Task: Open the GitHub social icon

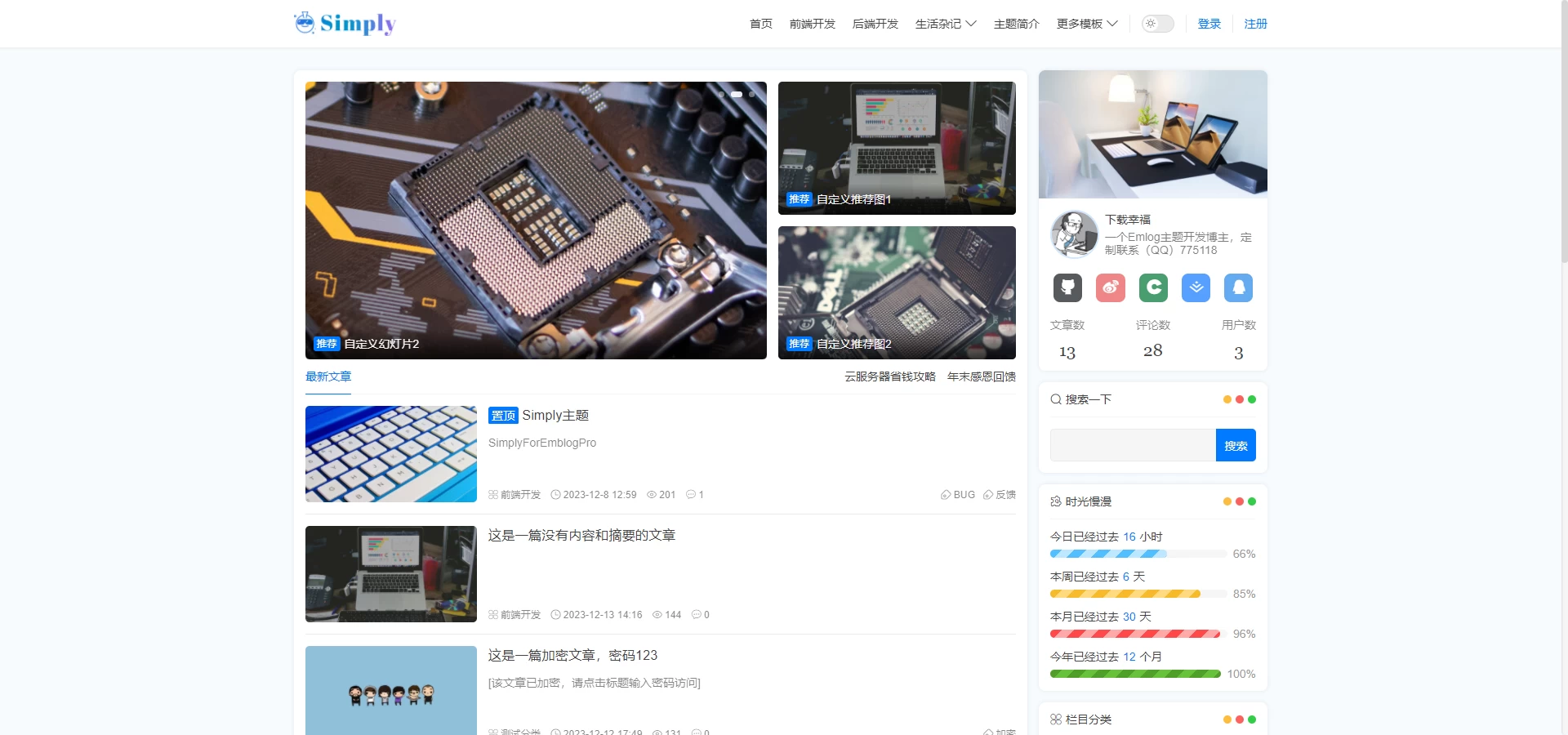Action: click(1067, 287)
